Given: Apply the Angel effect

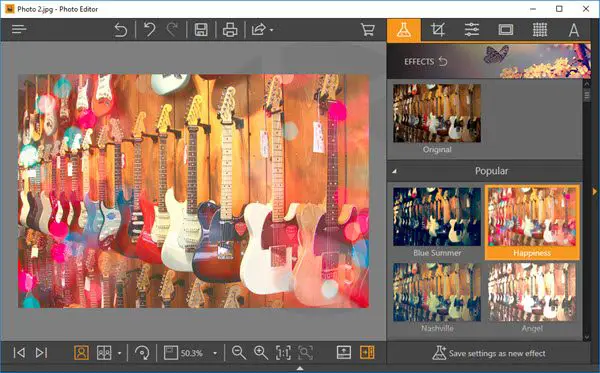Looking at the screenshot, I should (x=532, y=292).
